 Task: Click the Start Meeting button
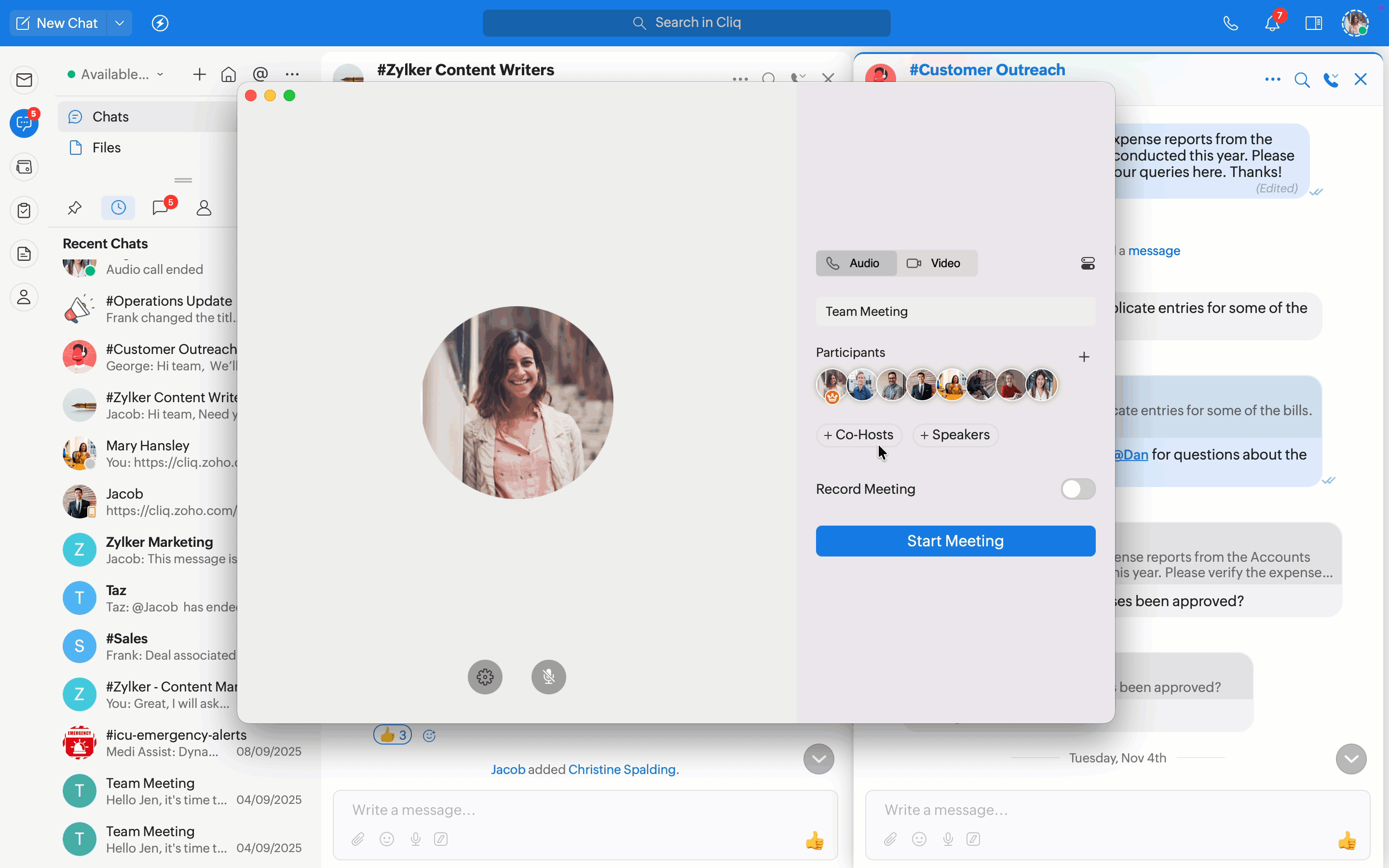tap(955, 541)
